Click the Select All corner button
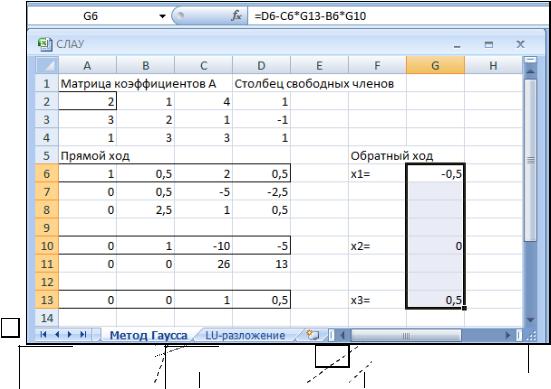551x389 pixels. [x=47, y=65]
